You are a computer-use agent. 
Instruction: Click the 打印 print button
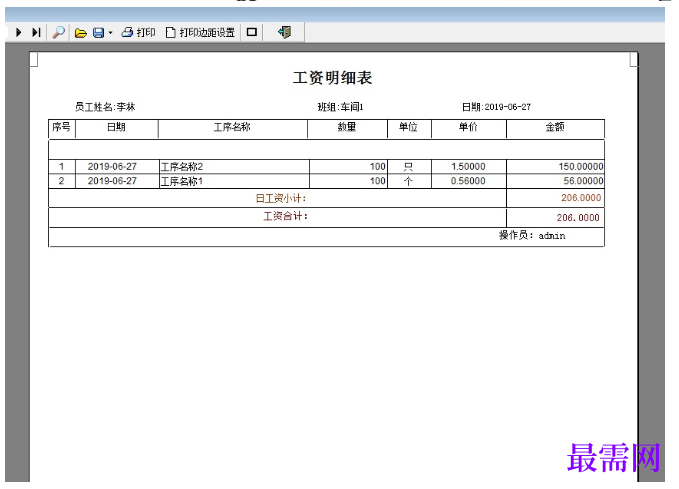pos(138,32)
